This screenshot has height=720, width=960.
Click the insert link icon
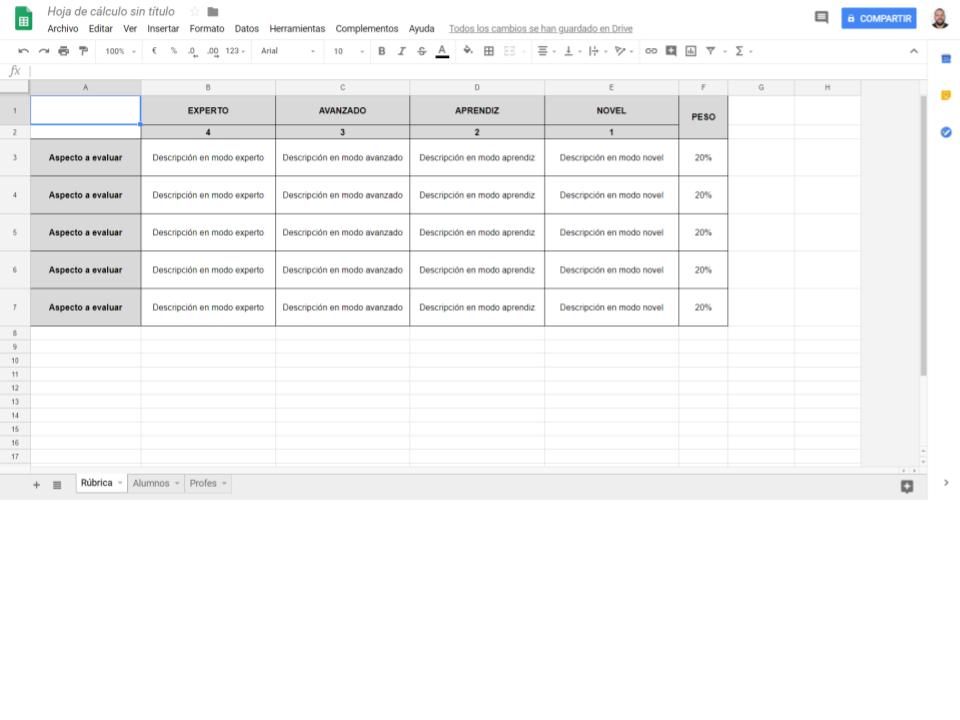click(651, 51)
